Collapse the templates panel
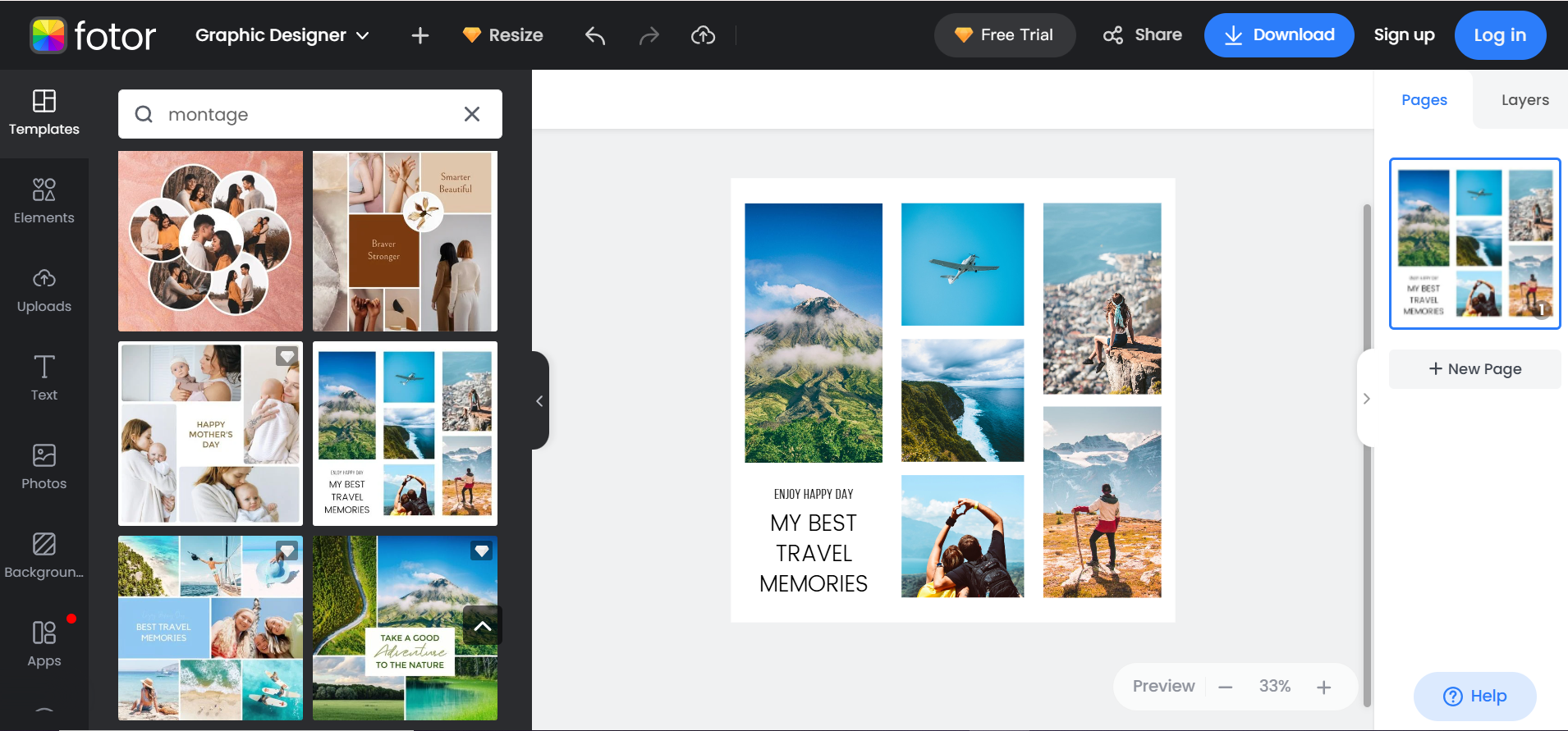Viewport: 1568px width, 731px height. (539, 400)
